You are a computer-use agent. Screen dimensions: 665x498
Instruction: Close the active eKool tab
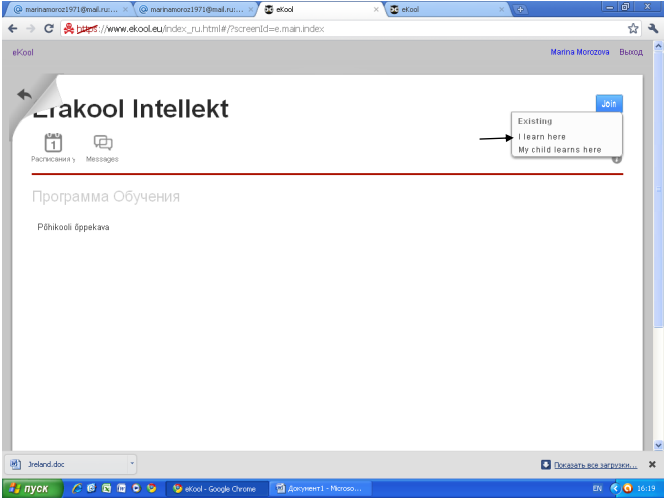376,9
